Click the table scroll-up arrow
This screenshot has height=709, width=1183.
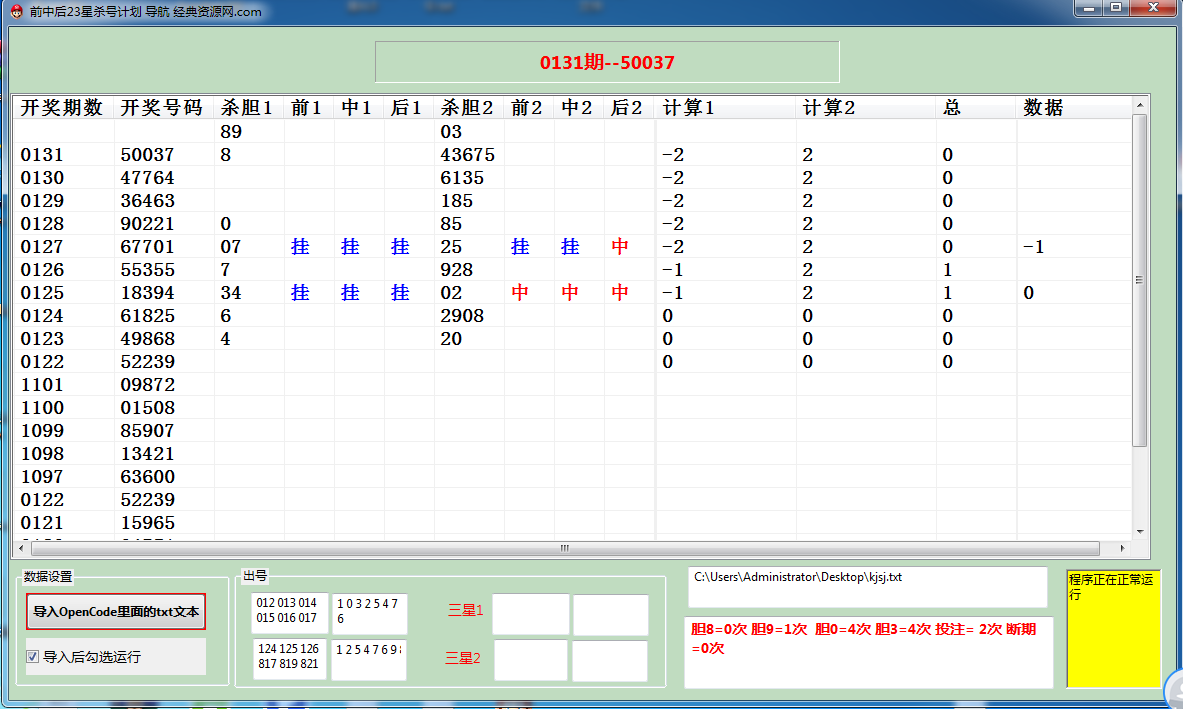(x=1140, y=105)
